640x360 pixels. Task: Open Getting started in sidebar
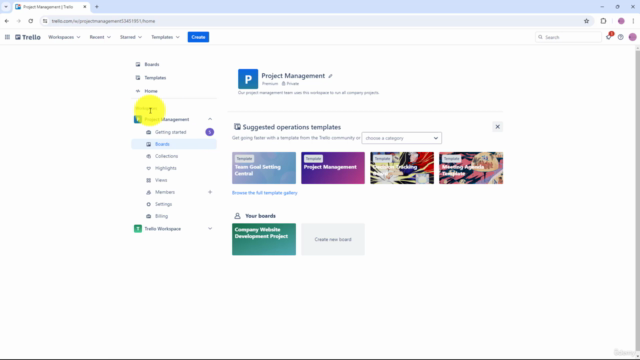point(171,132)
